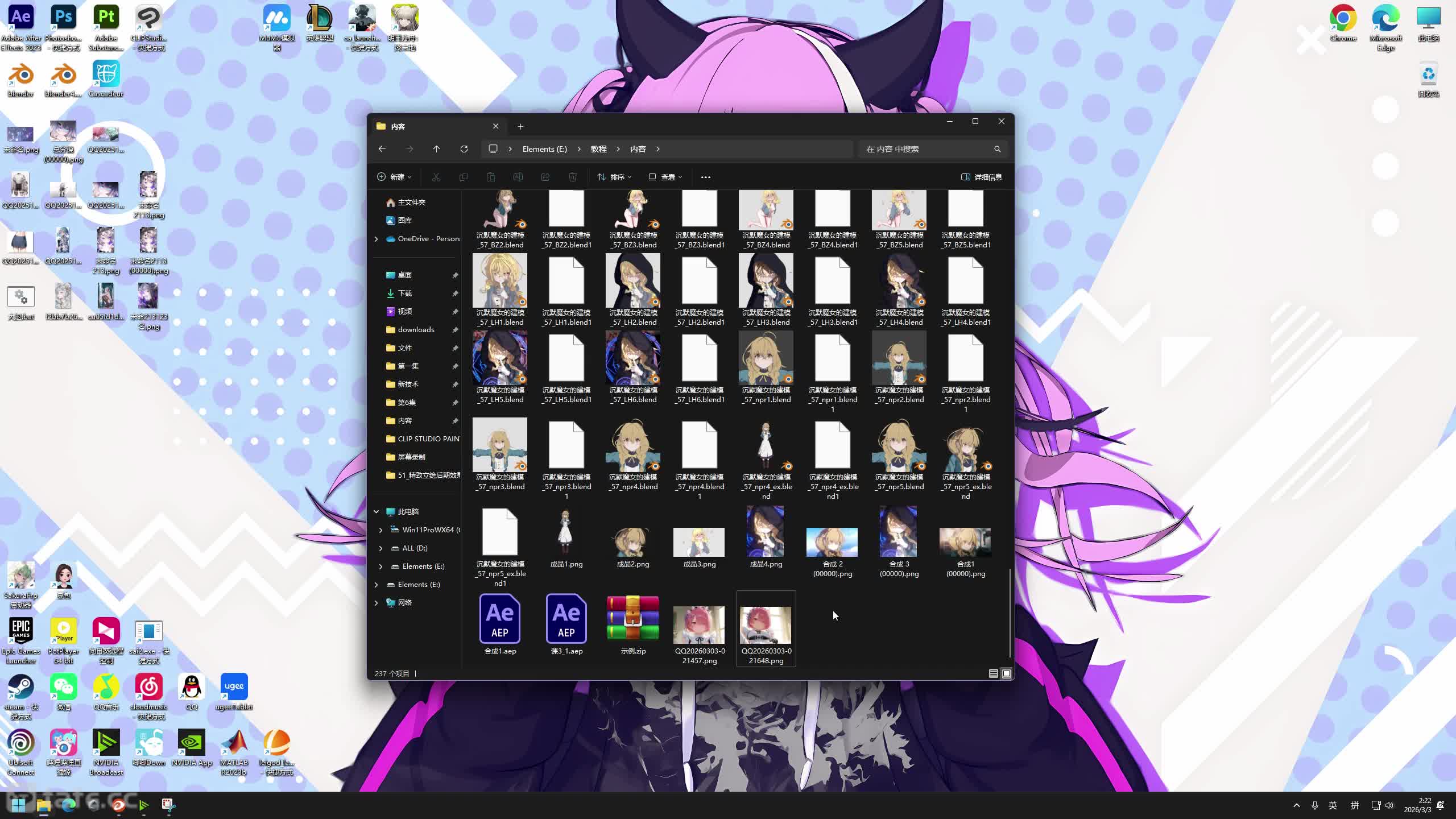Click the Back navigation arrow
This screenshot has height=819, width=1456.
point(382,149)
